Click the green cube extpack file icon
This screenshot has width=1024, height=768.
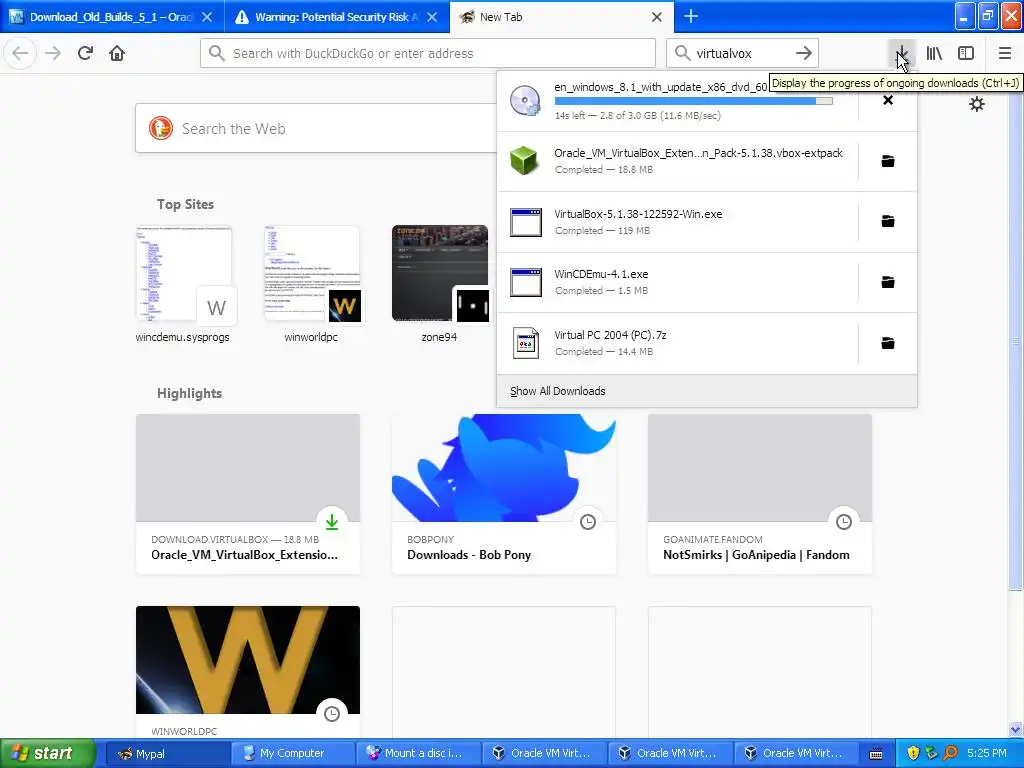tap(524, 161)
